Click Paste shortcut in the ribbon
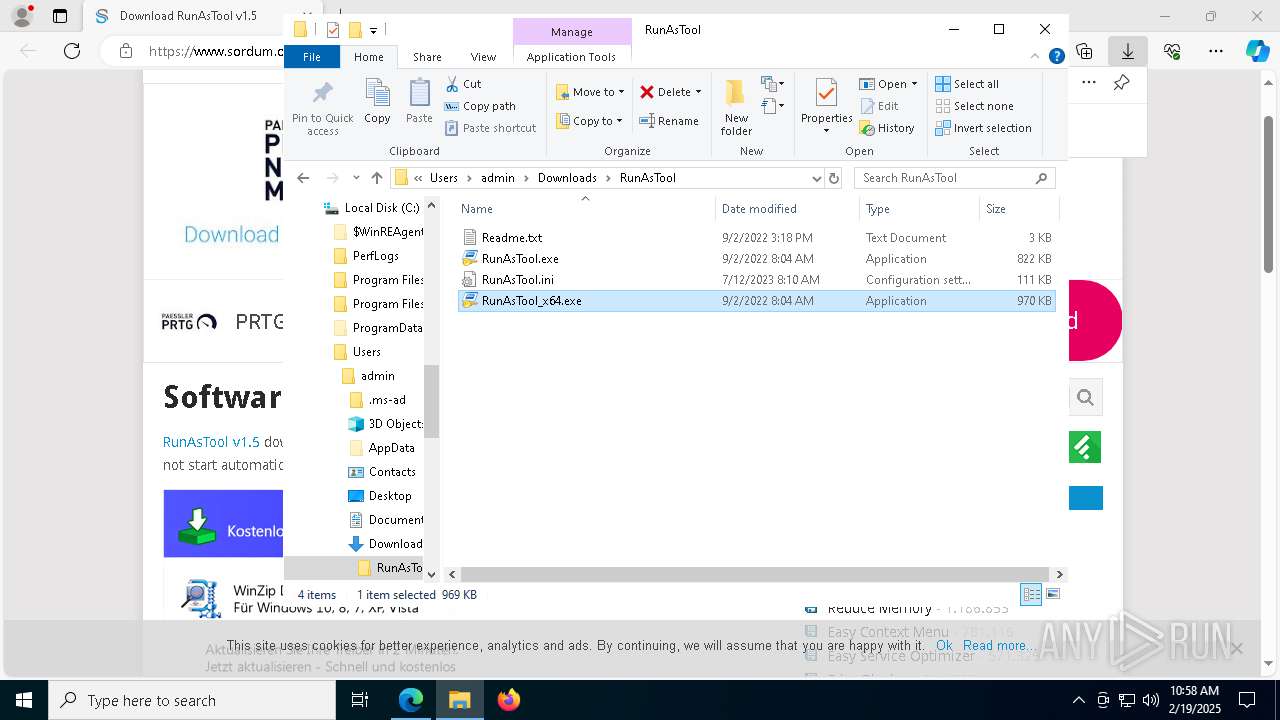 tap(490, 128)
